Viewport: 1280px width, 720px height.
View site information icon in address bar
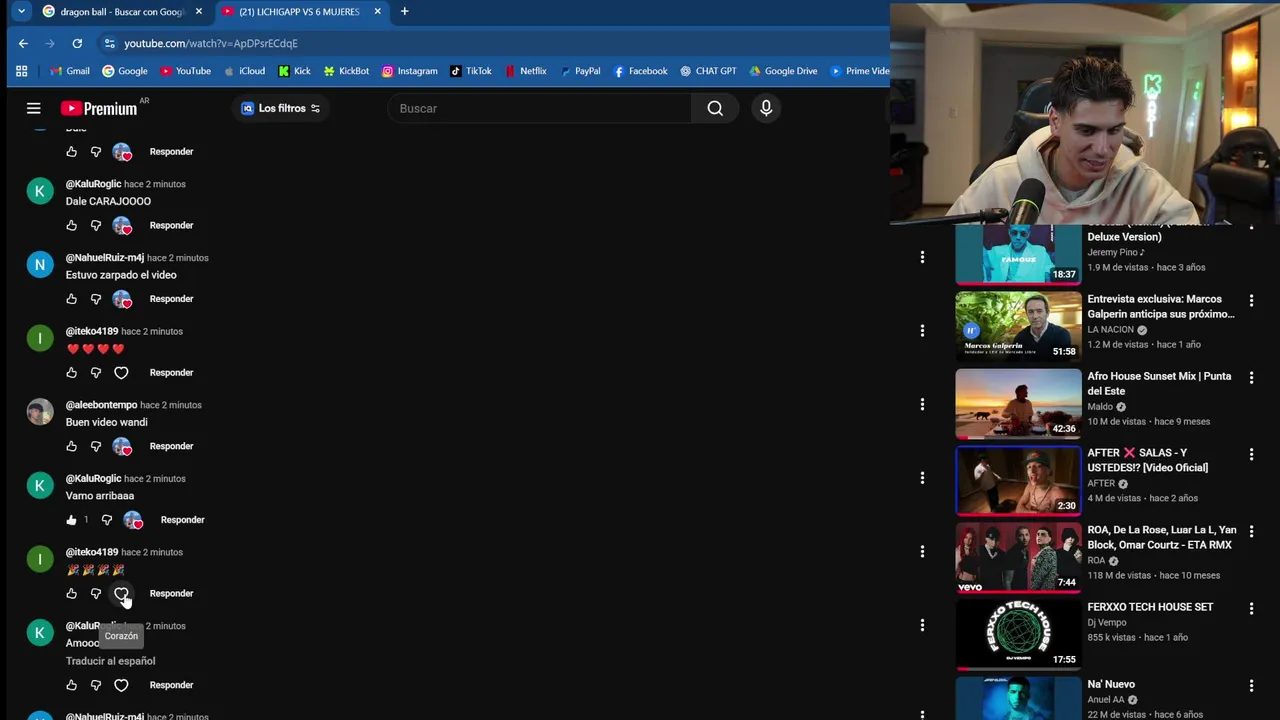pyautogui.click(x=109, y=43)
